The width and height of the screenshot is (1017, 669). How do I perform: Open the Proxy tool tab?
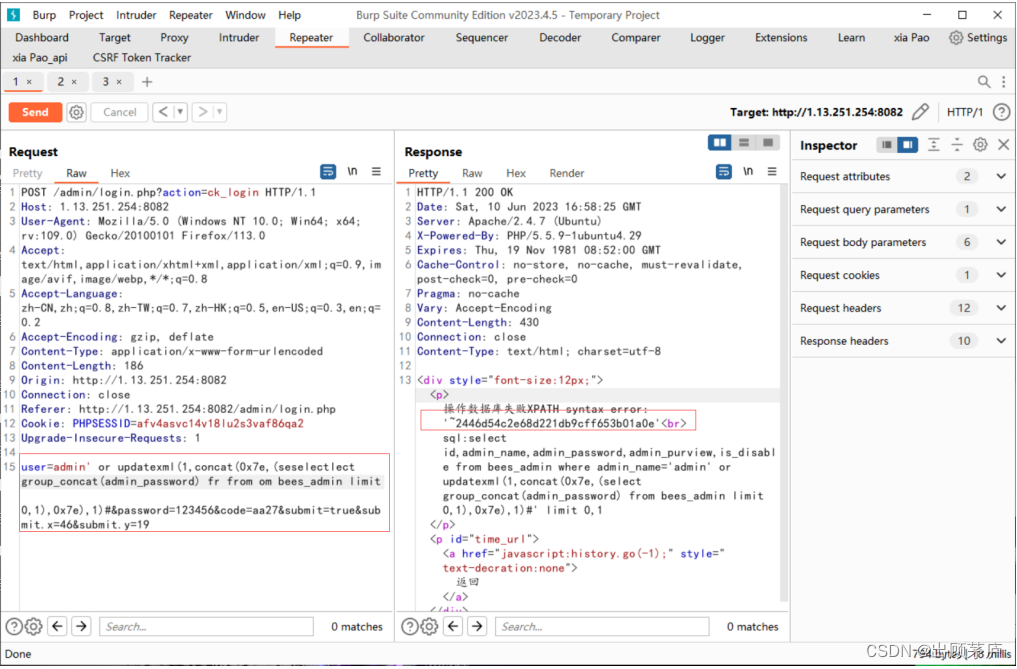pyautogui.click(x=174, y=38)
